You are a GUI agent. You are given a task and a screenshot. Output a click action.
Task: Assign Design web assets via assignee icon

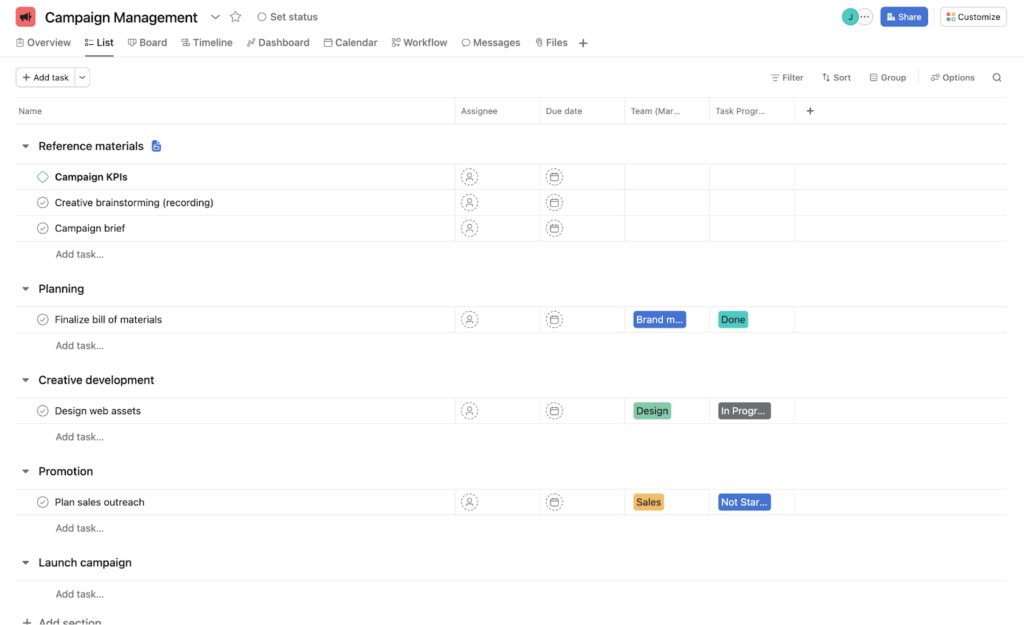469,411
